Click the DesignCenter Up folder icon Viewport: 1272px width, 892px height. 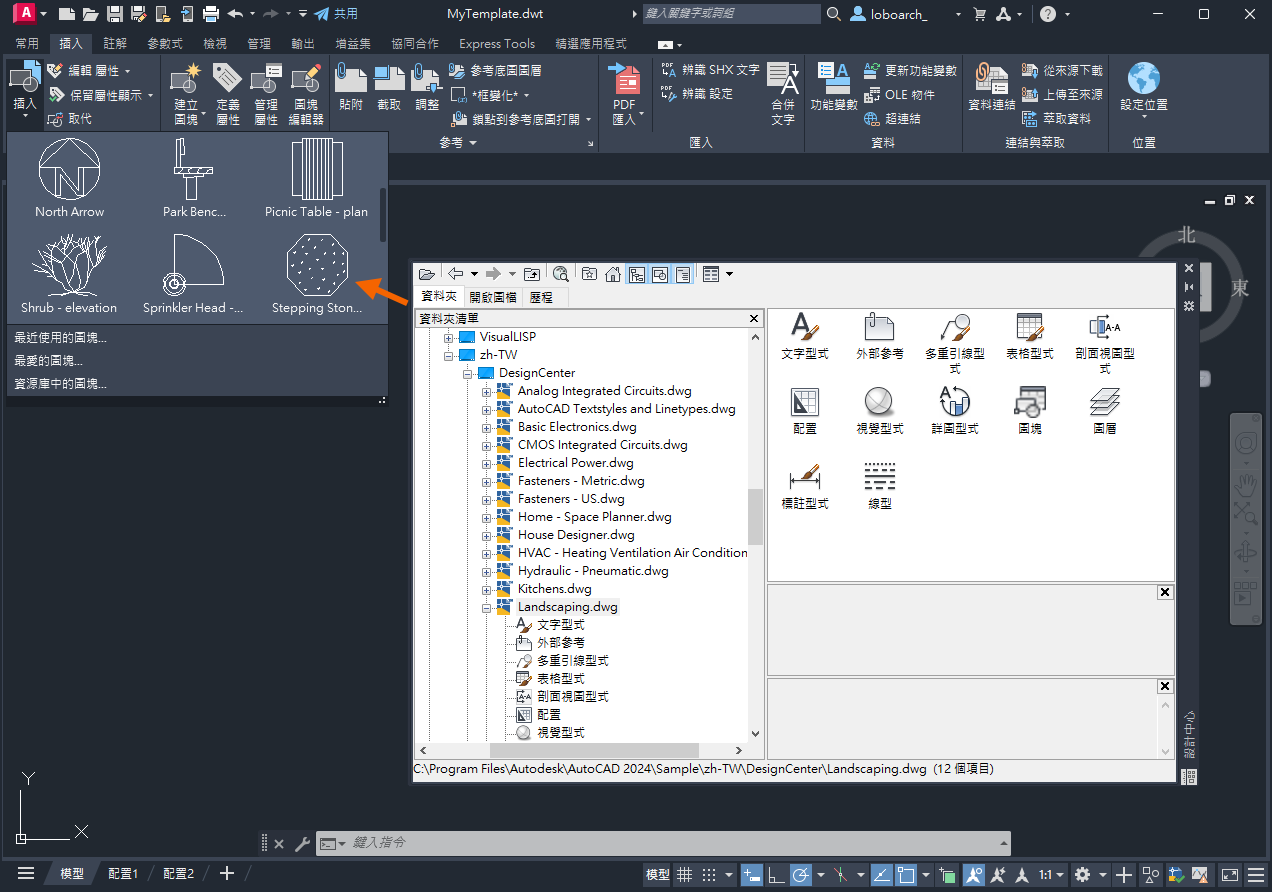pos(532,274)
